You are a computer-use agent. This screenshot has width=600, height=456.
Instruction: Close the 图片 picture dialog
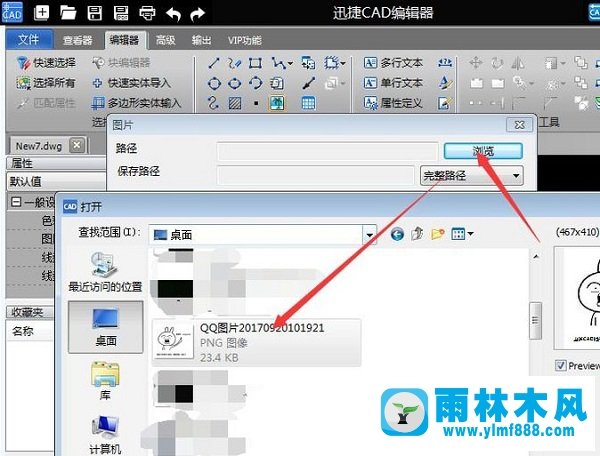(x=519, y=125)
